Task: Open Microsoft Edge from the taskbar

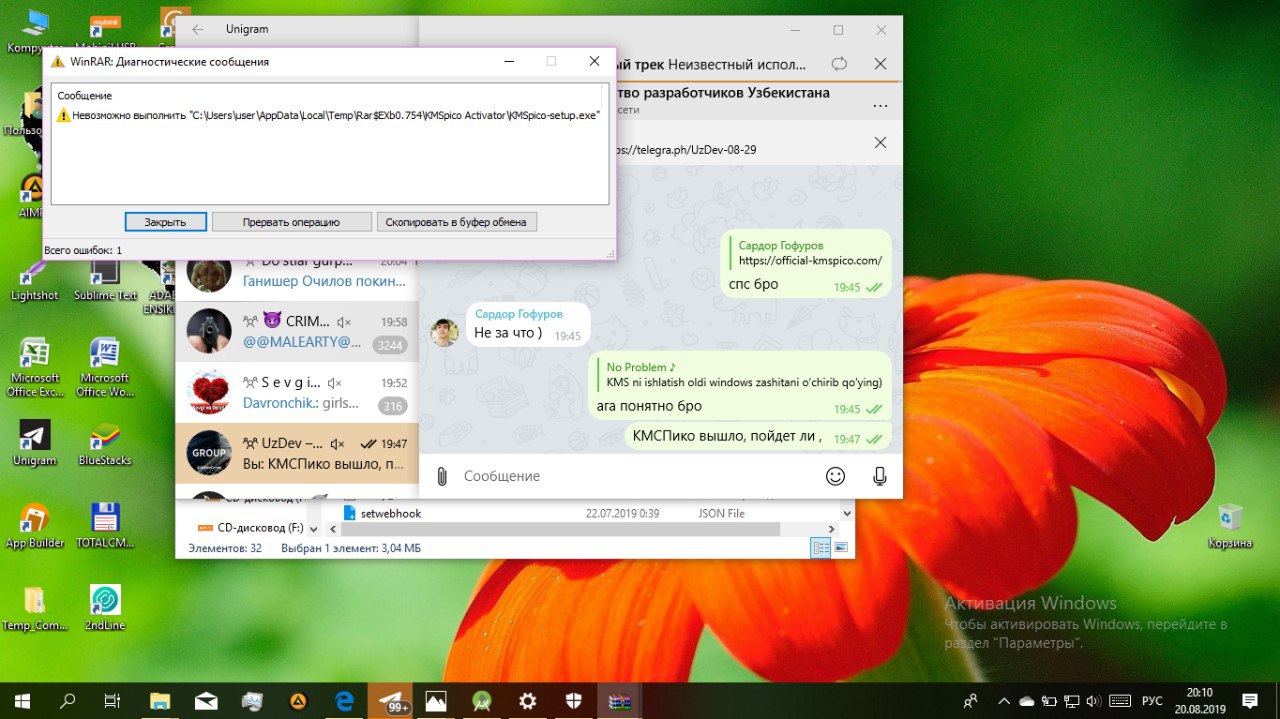Action: (345, 701)
